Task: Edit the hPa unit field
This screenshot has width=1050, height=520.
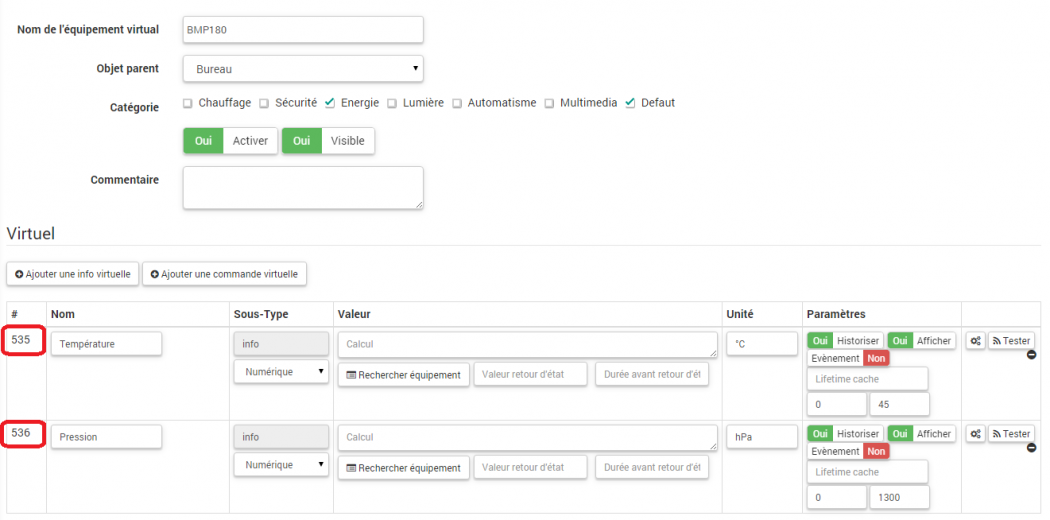Action: 762,437
